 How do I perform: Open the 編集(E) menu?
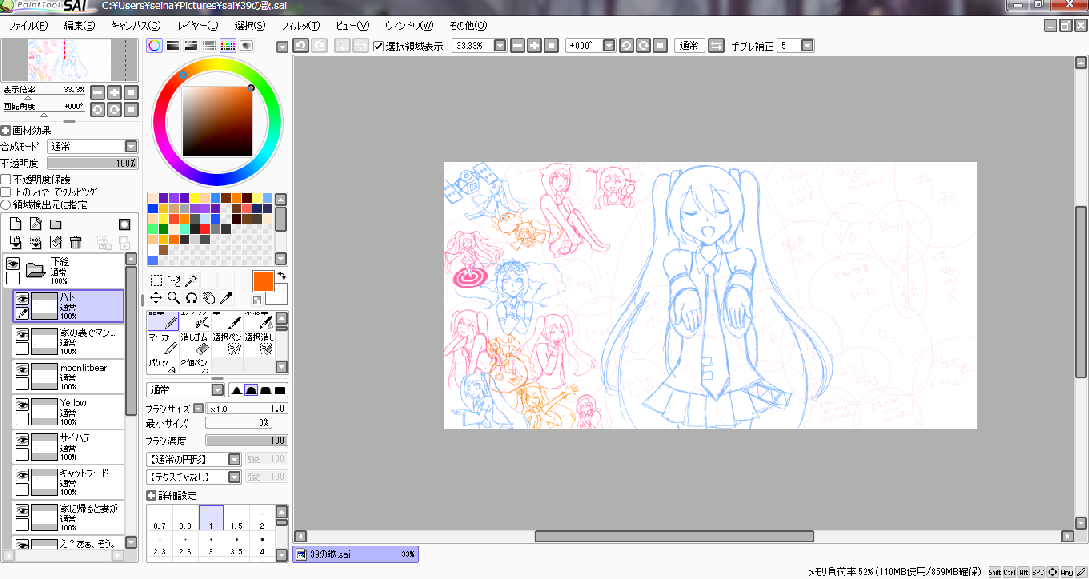click(x=79, y=26)
